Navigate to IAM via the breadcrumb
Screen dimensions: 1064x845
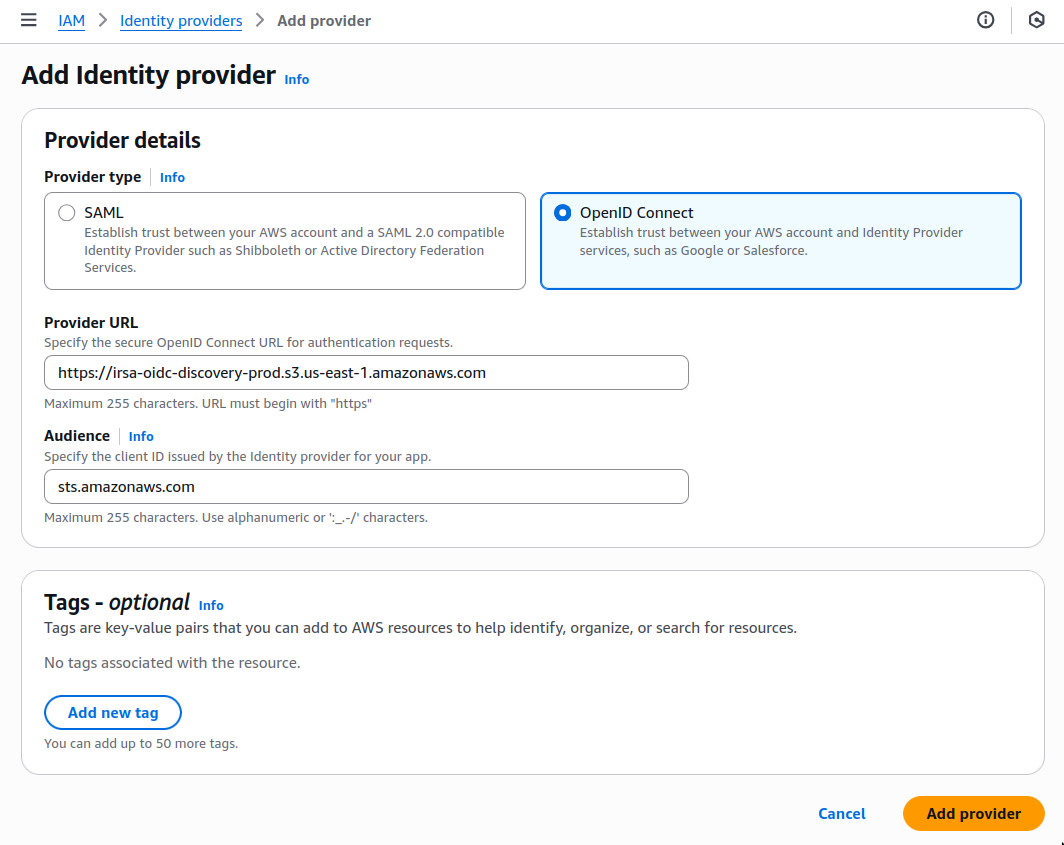(x=71, y=20)
